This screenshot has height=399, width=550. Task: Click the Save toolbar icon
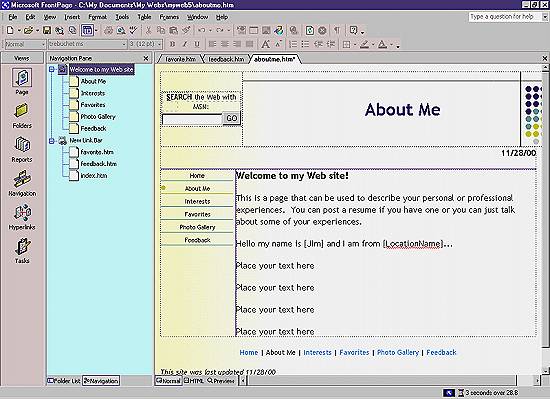(47, 31)
